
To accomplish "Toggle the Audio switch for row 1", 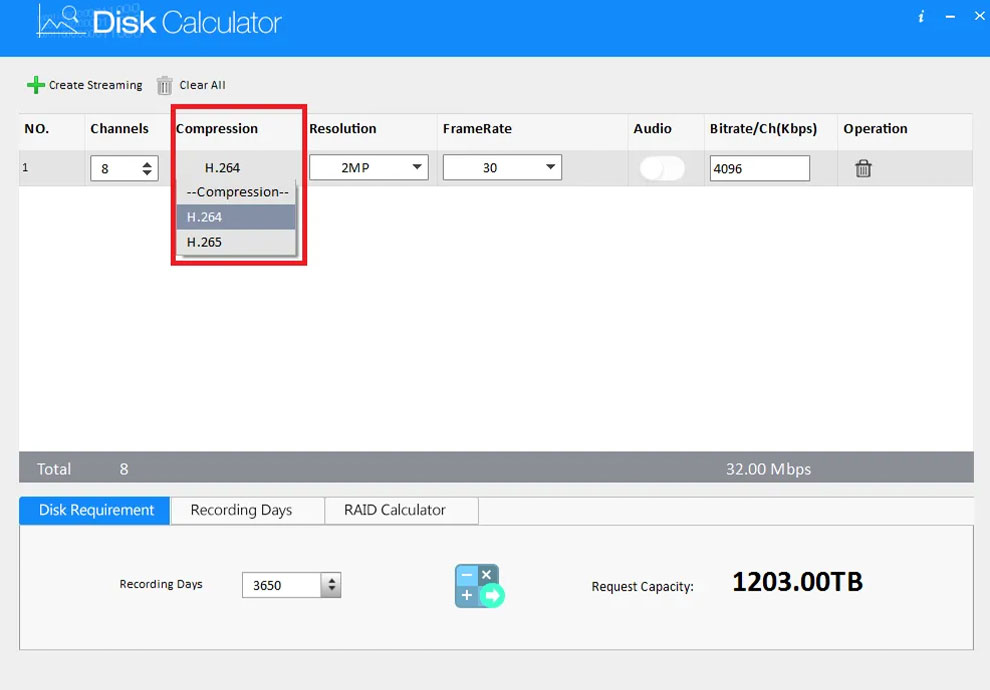I will tap(662, 169).
